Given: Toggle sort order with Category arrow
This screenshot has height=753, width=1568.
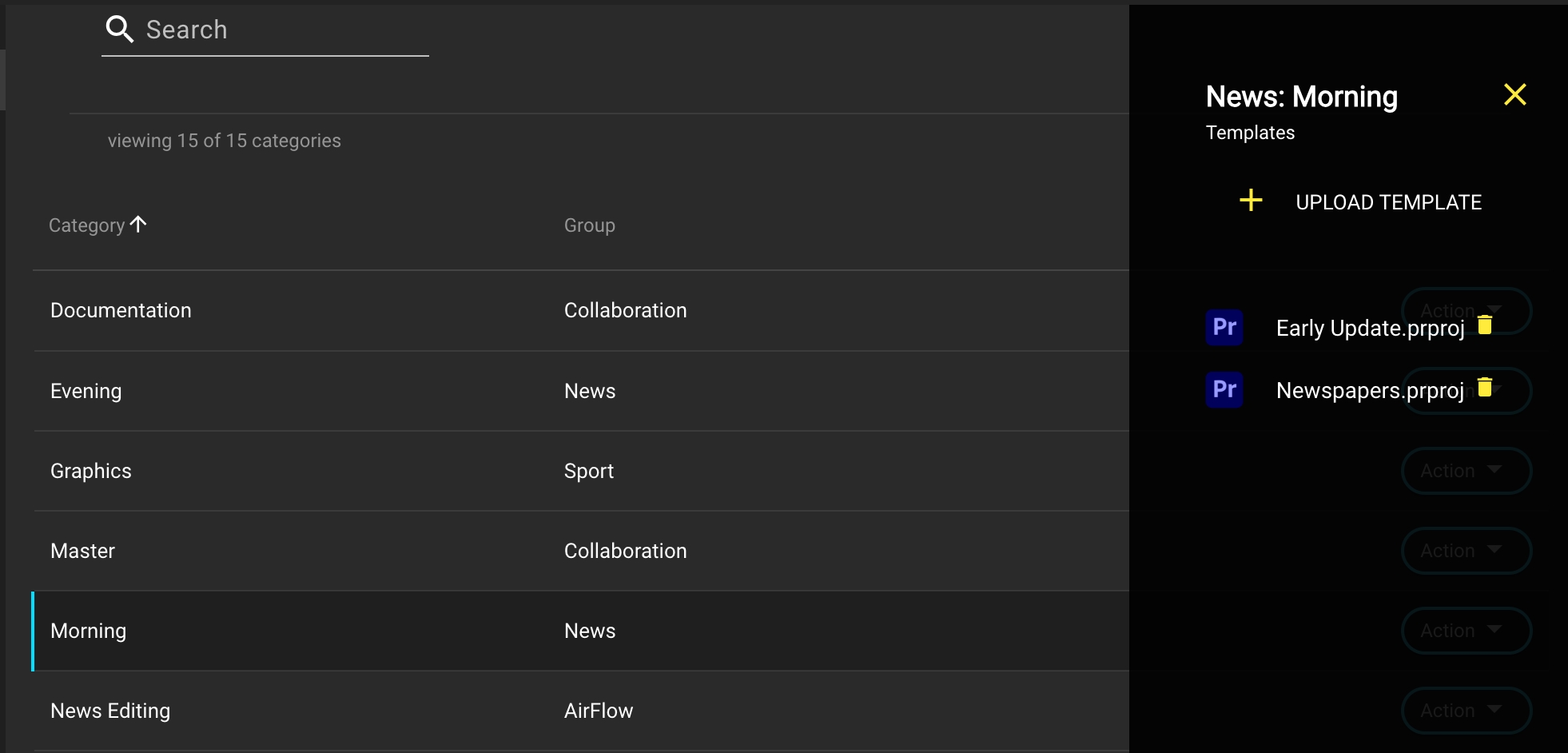Looking at the screenshot, I should point(138,225).
